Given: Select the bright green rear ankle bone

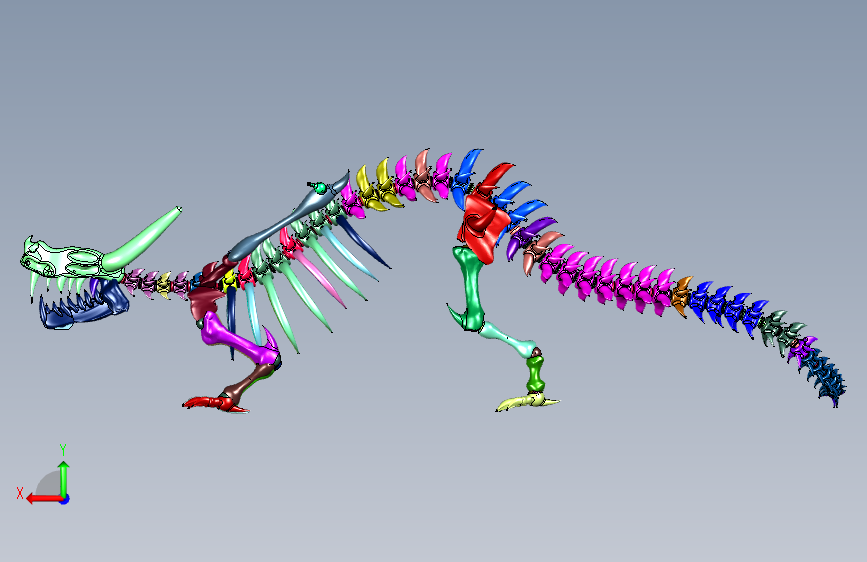Looking at the screenshot, I should click(535, 374).
